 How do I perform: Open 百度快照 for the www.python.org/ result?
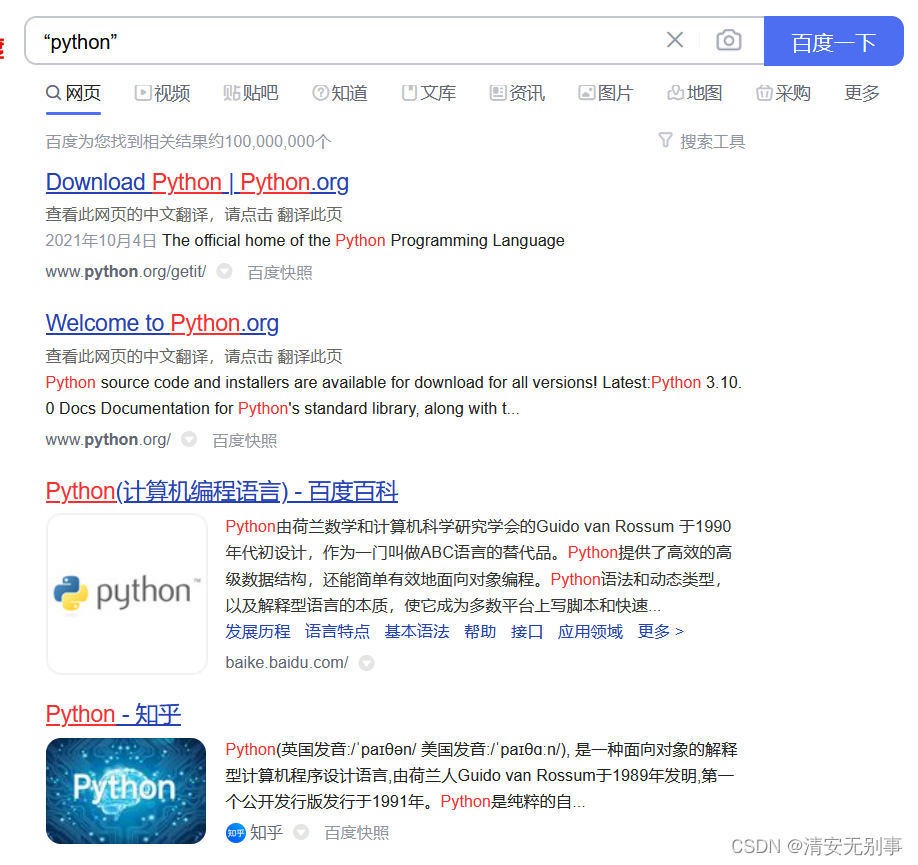click(x=245, y=440)
